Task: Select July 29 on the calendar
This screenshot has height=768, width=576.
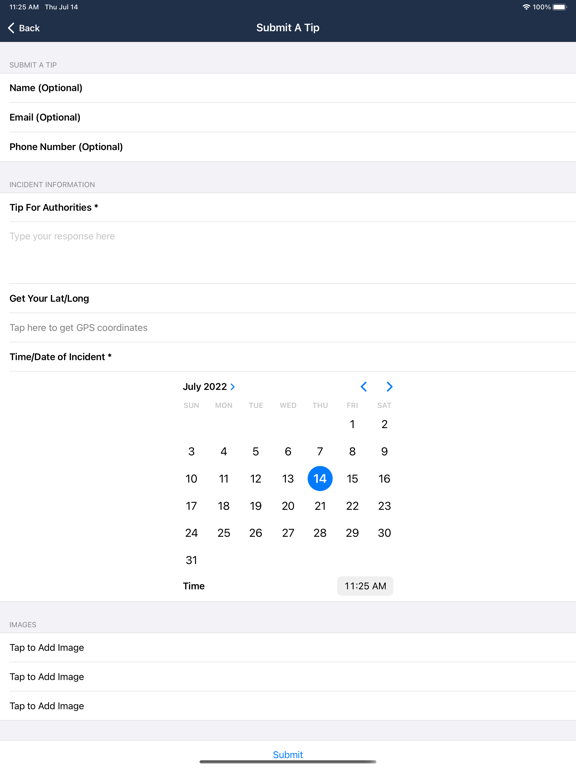Action: click(x=352, y=533)
